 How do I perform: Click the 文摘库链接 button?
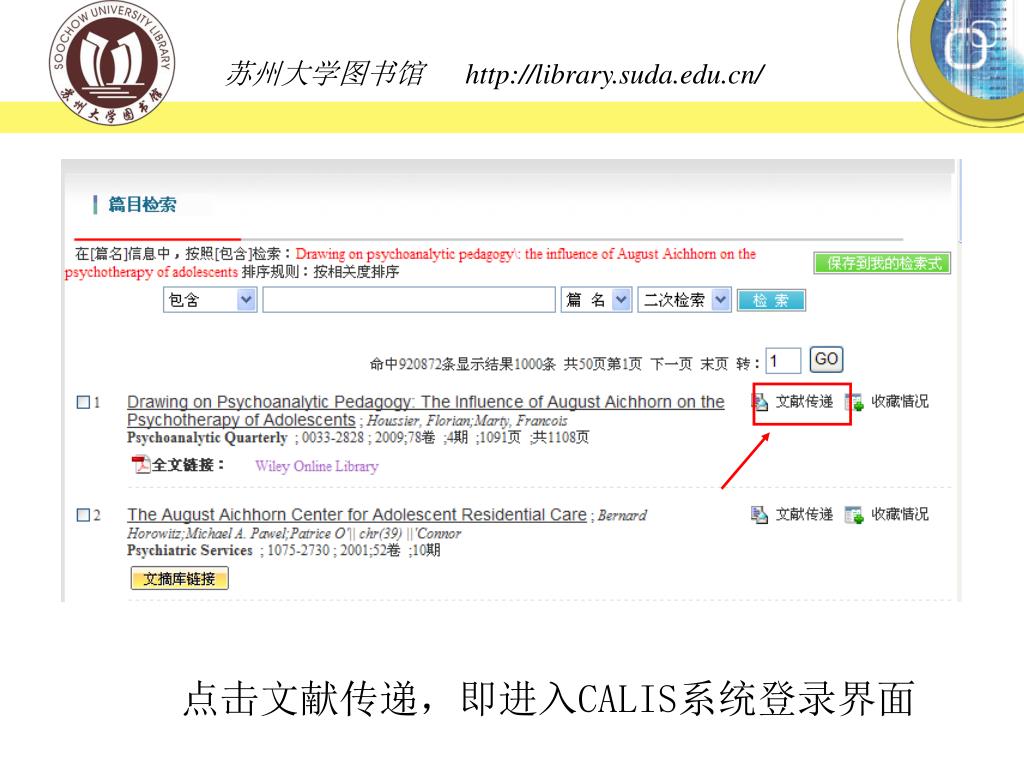pos(180,579)
